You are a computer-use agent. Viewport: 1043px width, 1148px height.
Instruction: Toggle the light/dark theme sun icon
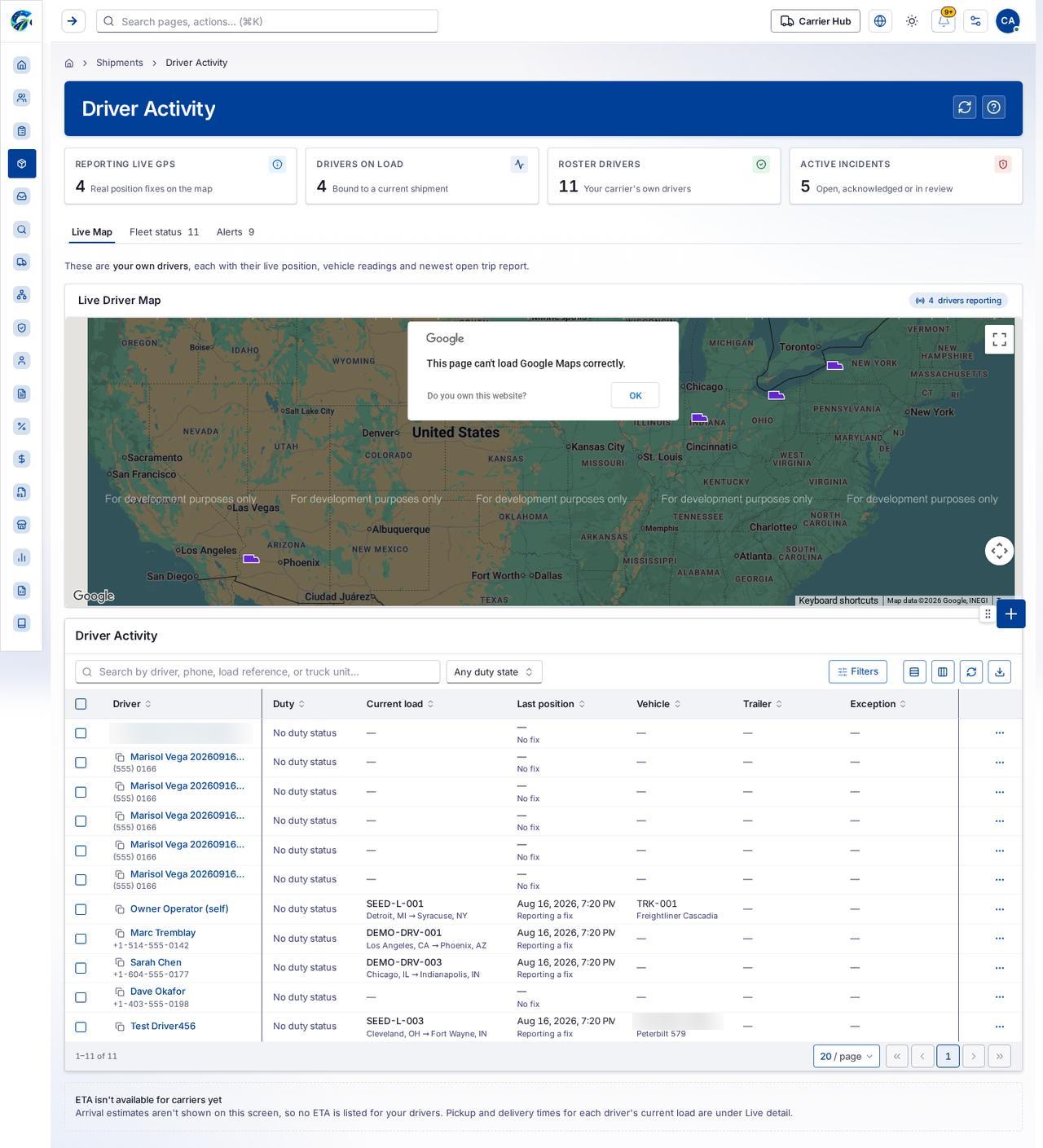(x=912, y=21)
